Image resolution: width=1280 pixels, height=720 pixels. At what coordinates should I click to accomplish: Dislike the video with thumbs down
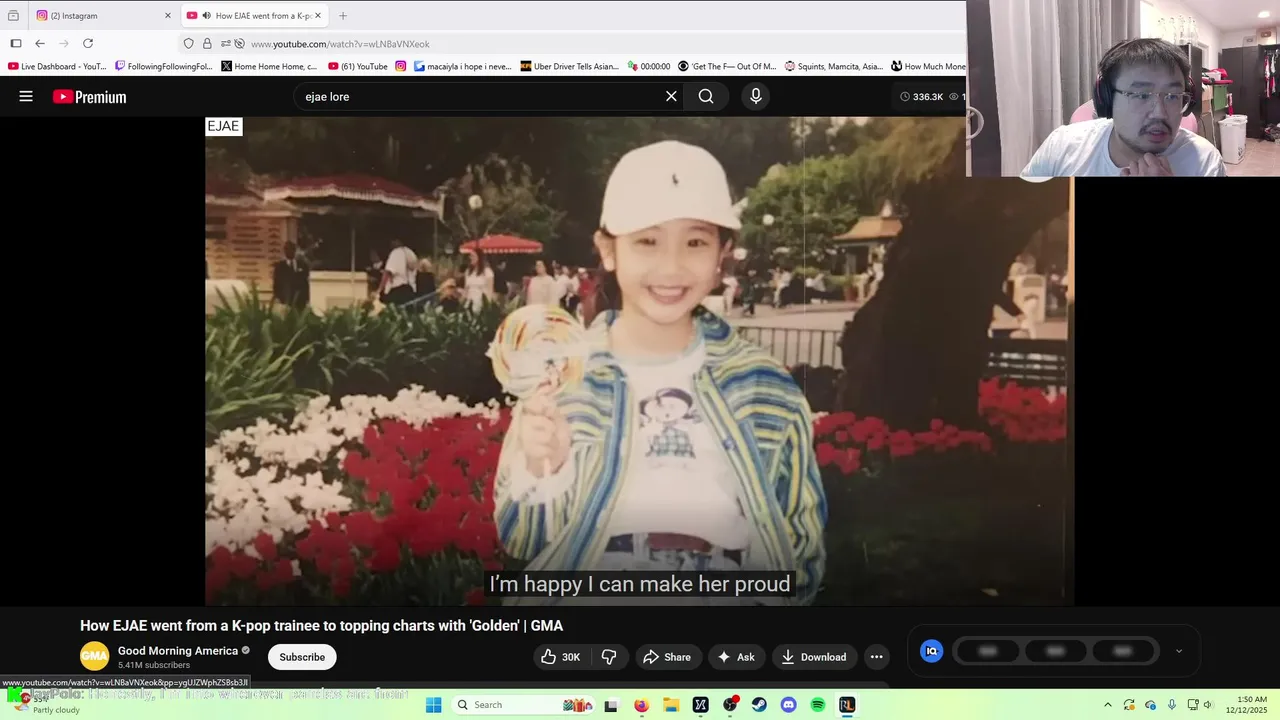[x=608, y=657]
